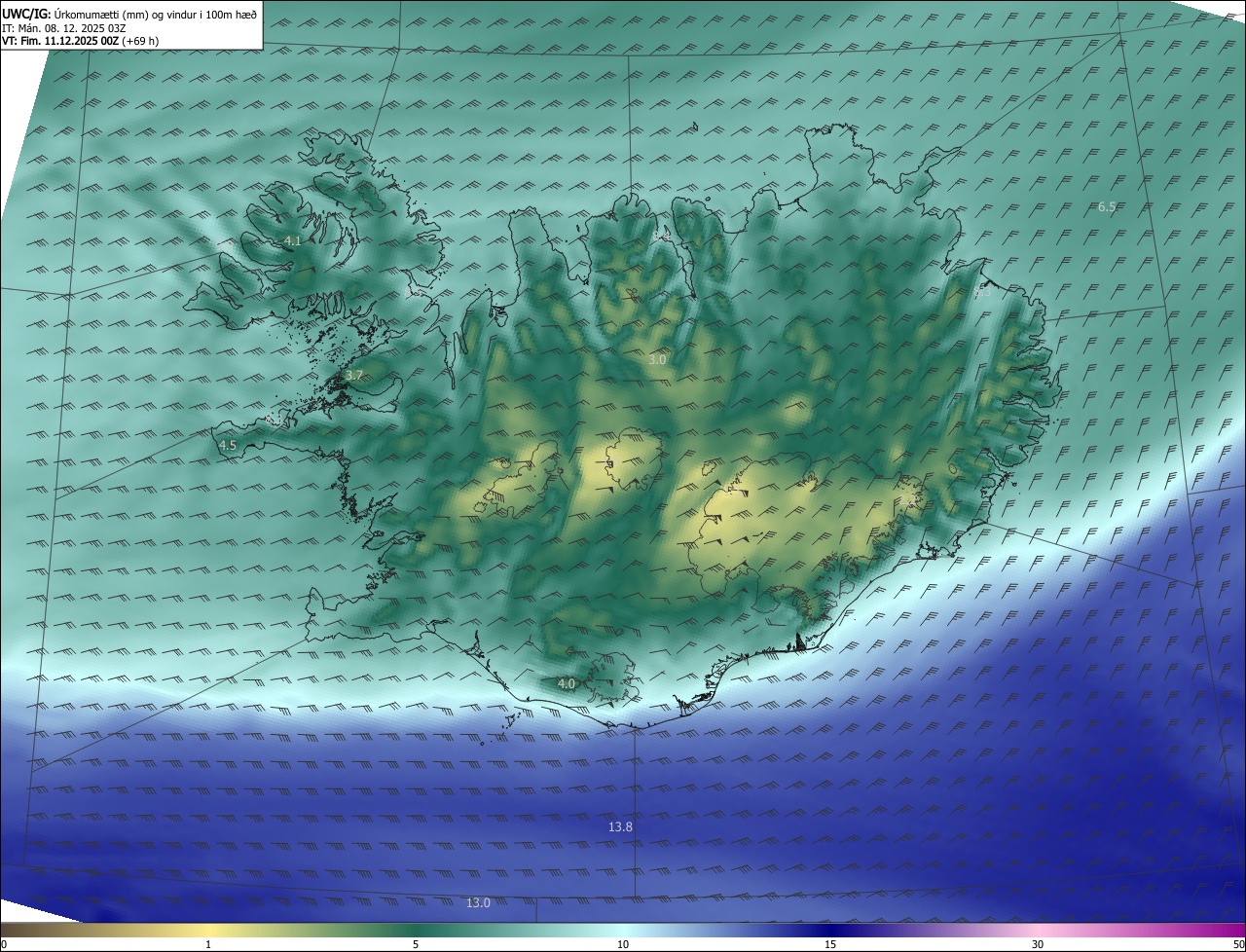
Task: Click the valid time line 'VT: Fim. 11.12.2025 00Z (+69 h)'
Action: [x=80, y=41]
